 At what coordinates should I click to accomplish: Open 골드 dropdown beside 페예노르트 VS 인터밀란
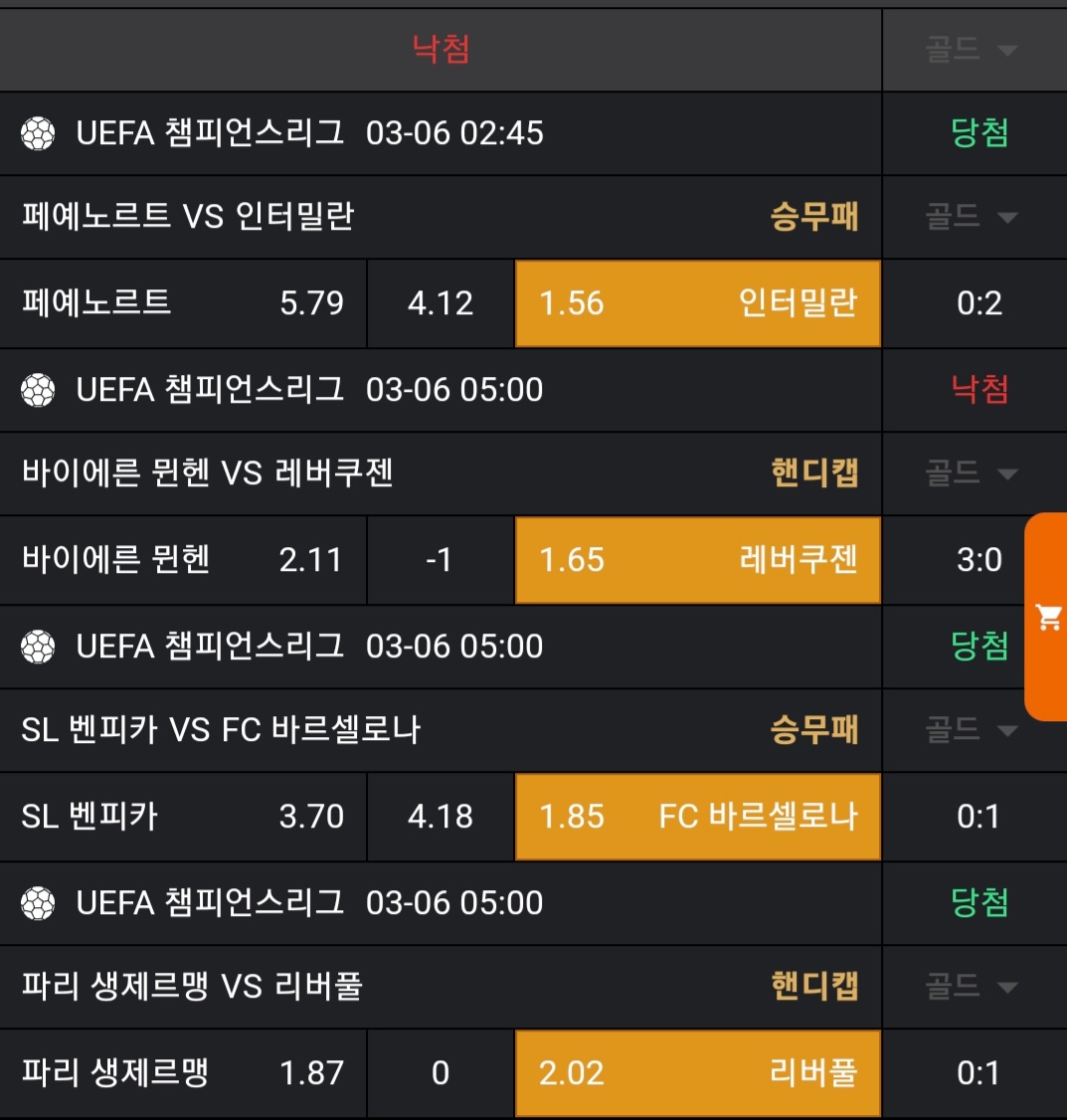pos(972,217)
